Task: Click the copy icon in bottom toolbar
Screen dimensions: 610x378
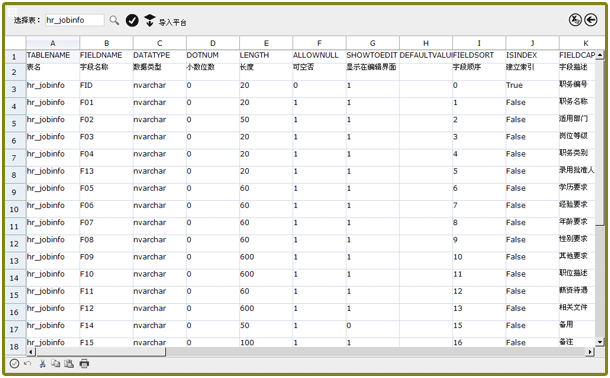Action: pyautogui.click(x=56, y=364)
